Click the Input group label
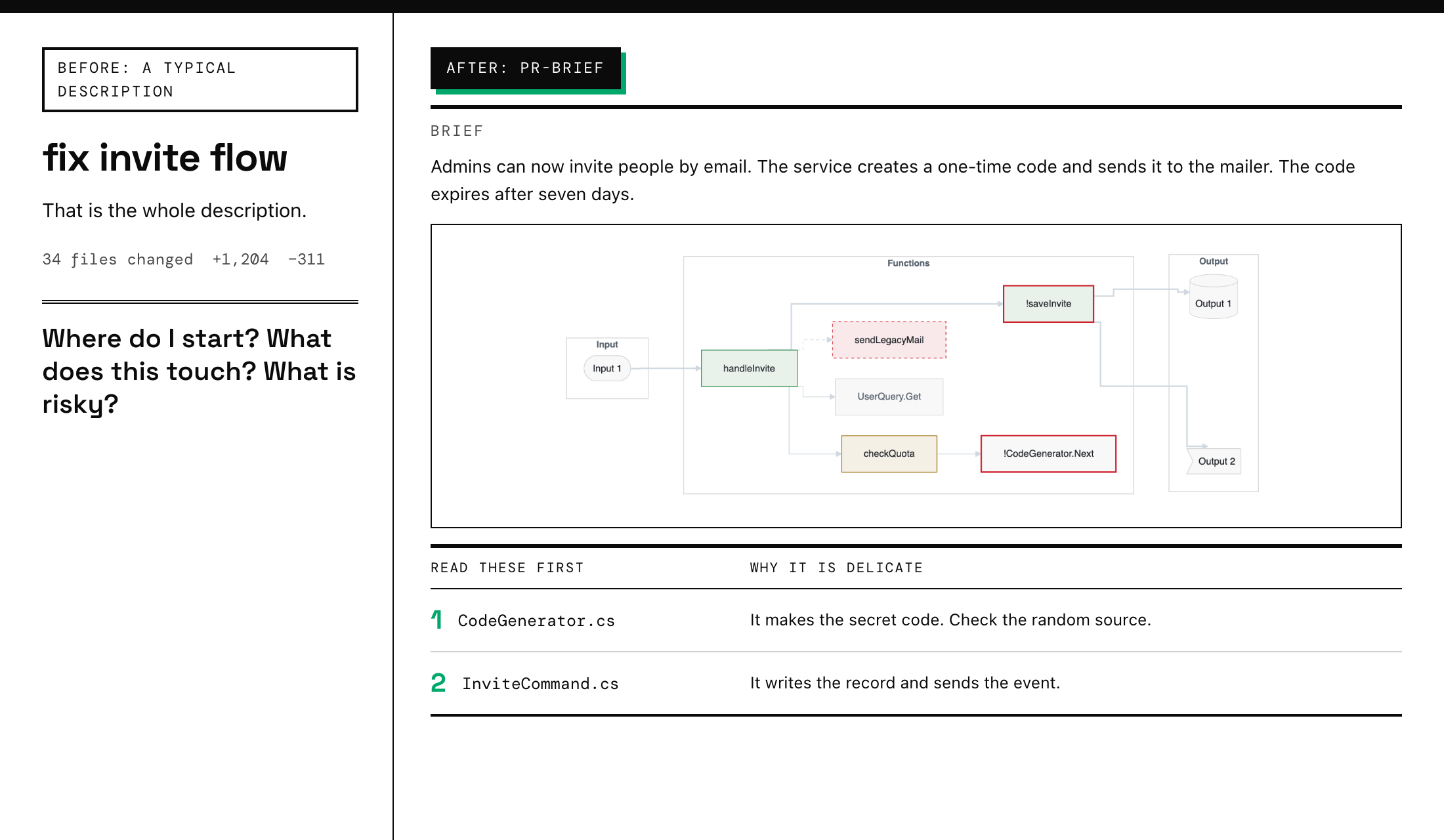 [x=607, y=345]
